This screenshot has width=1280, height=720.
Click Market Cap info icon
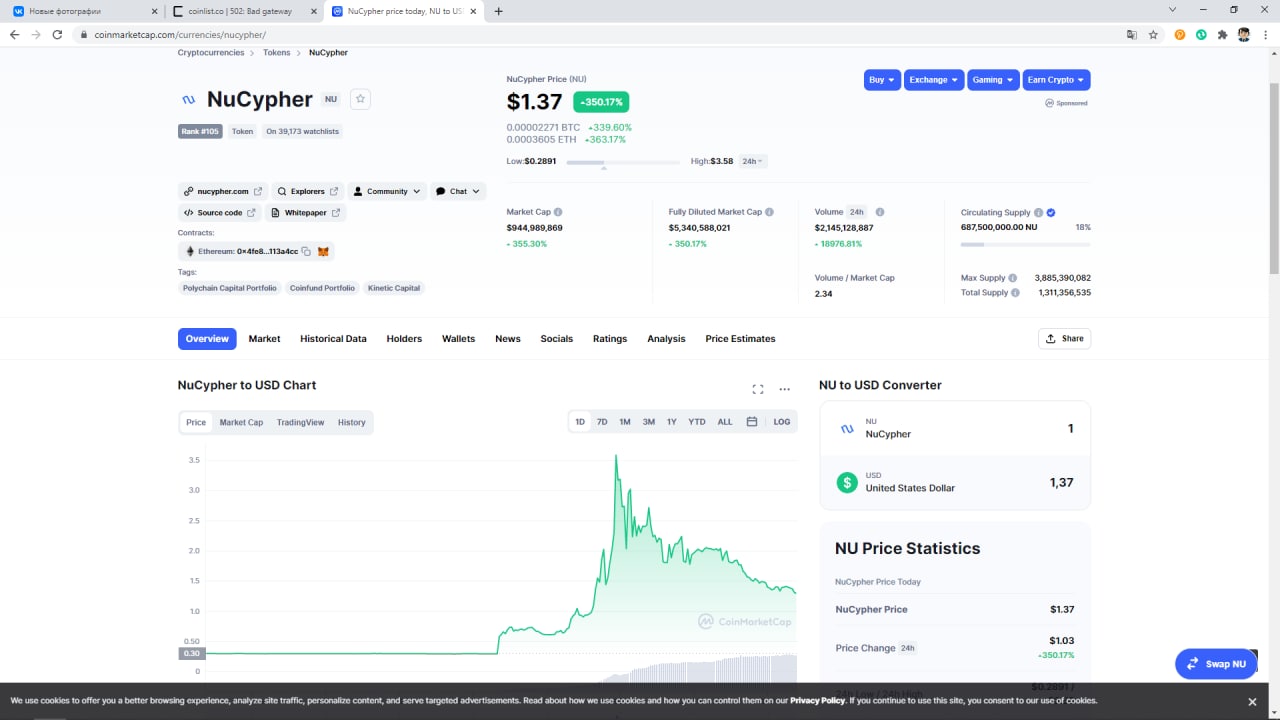558,212
